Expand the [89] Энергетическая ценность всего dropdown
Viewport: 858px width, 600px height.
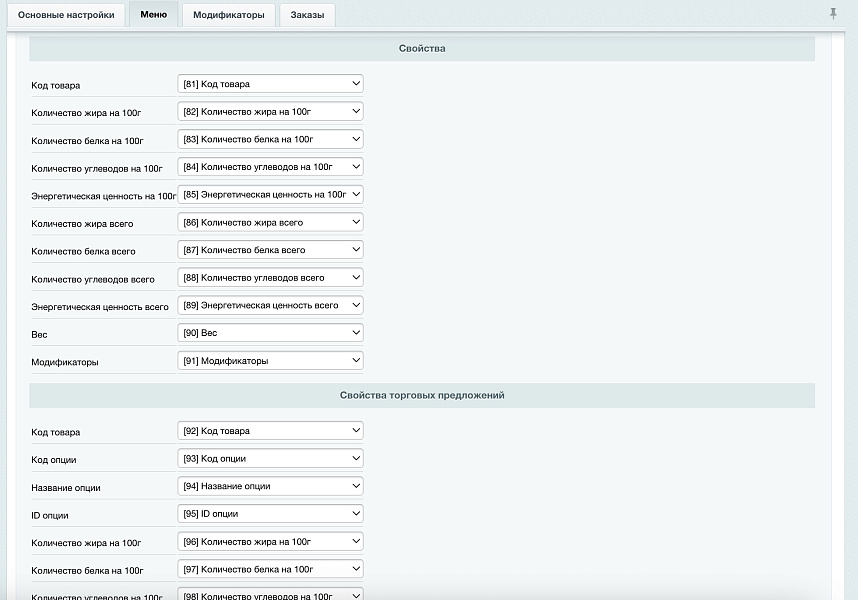[270, 305]
